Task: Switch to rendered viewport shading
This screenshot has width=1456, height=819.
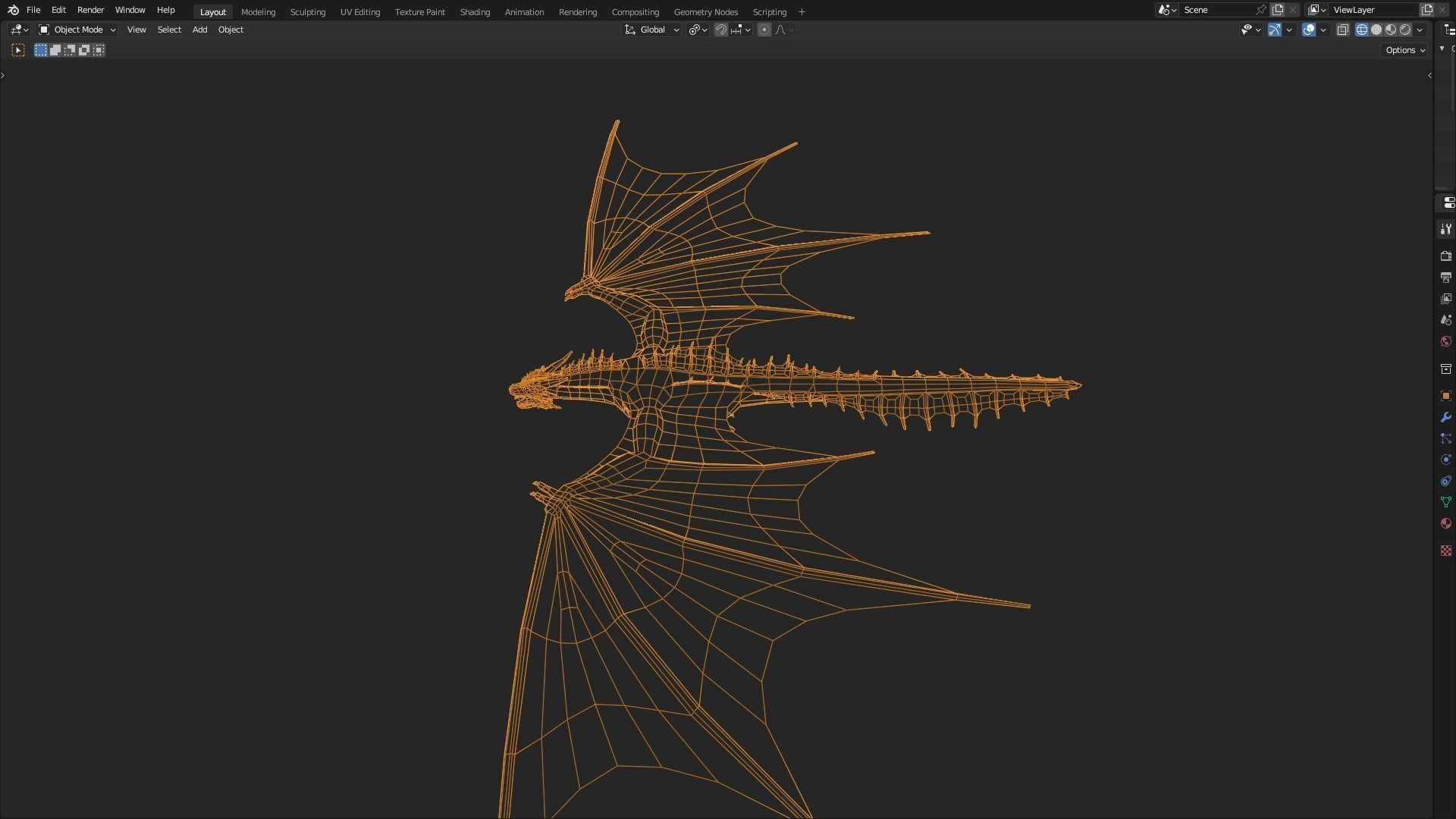Action: point(1405,30)
